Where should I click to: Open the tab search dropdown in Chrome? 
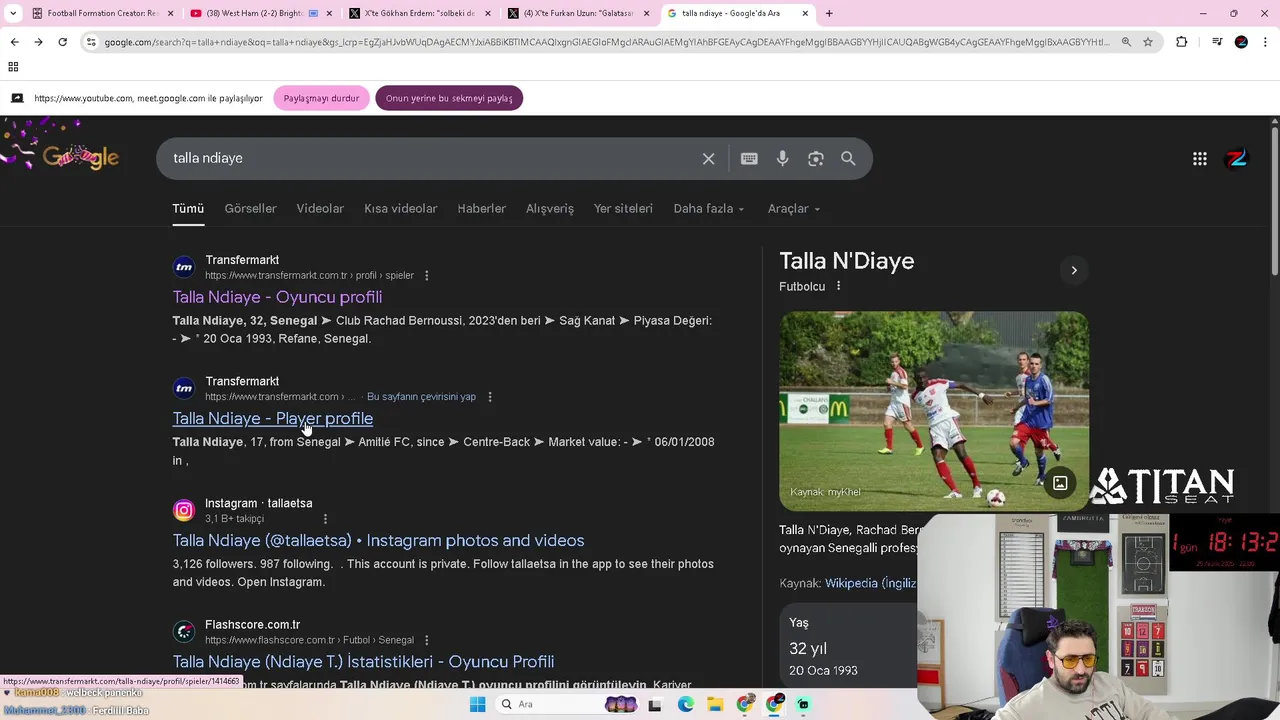(14, 13)
